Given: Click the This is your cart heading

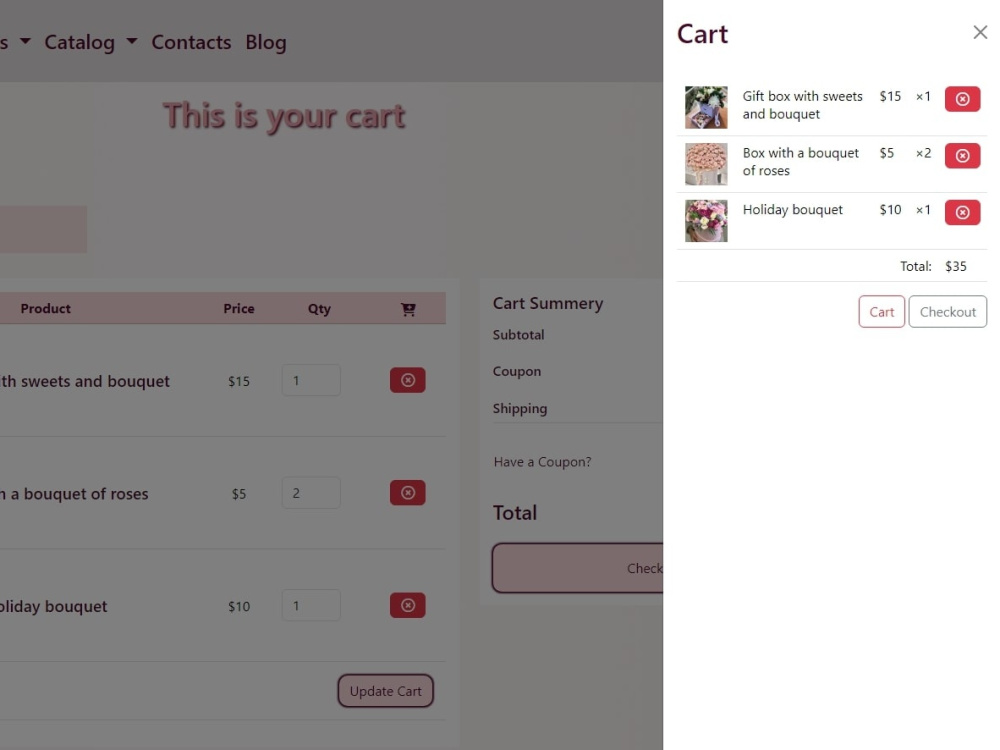Looking at the screenshot, I should pyautogui.click(x=283, y=116).
